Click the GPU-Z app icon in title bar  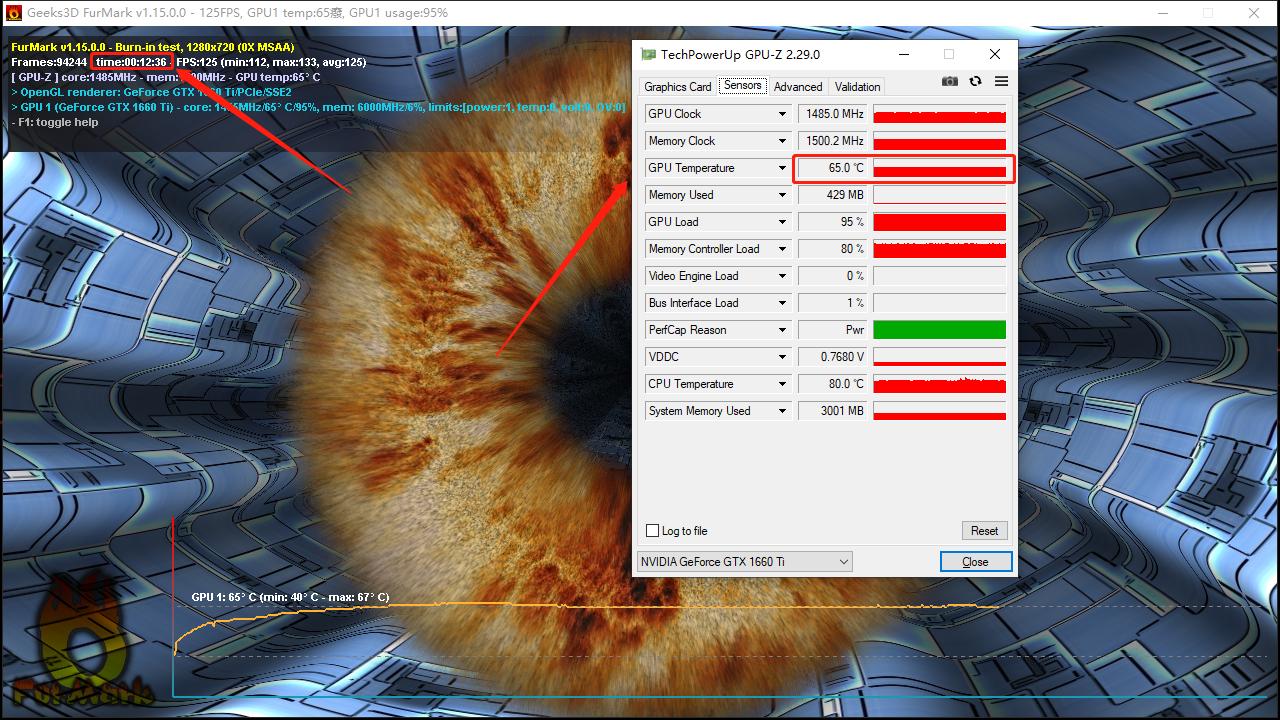coord(648,54)
